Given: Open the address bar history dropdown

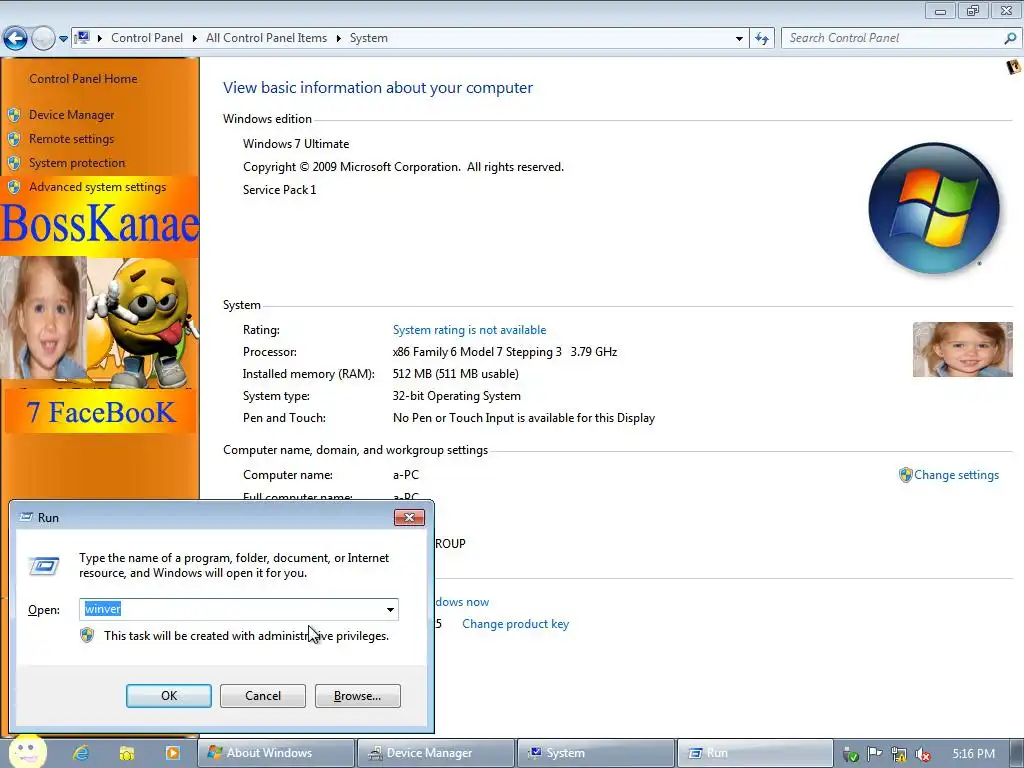Looking at the screenshot, I should coord(739,39).
